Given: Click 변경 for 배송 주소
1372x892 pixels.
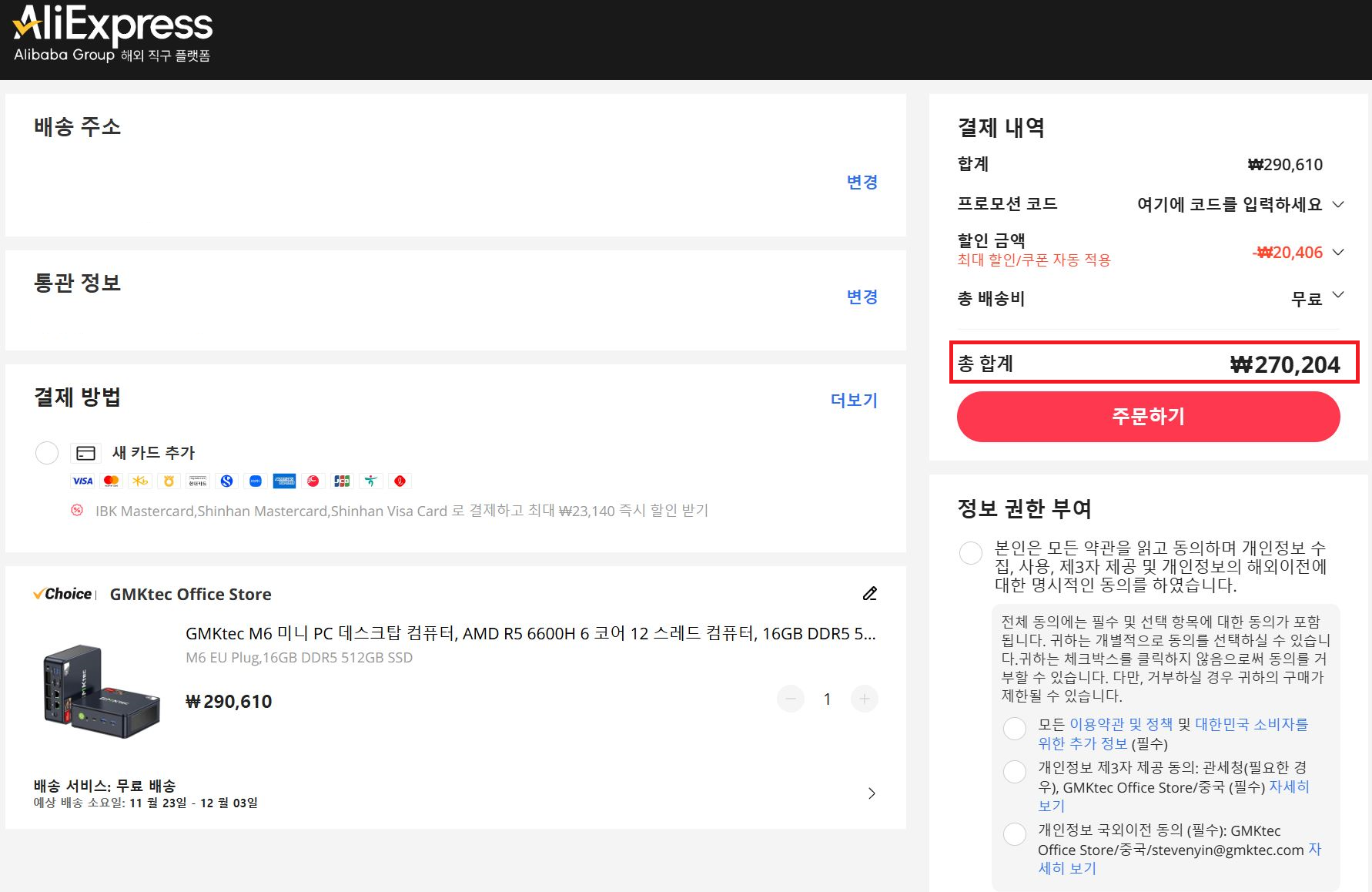Looking at the screenshot, I should pyautogui.click(x=862, y=182).
